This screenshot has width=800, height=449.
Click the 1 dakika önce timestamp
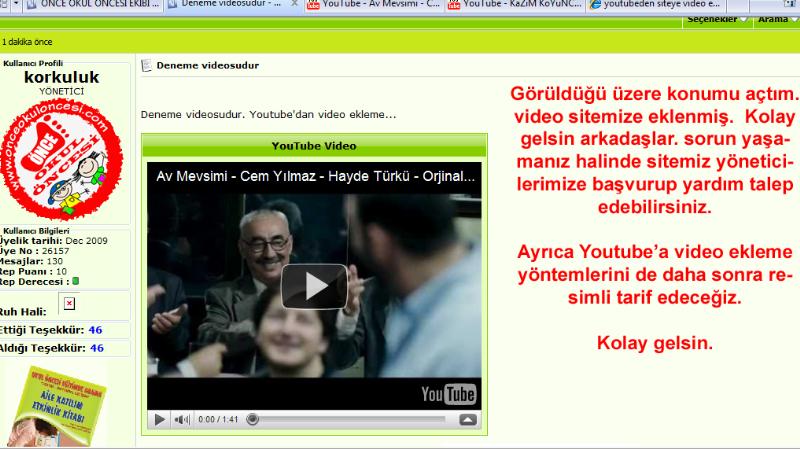click(27, 42)
